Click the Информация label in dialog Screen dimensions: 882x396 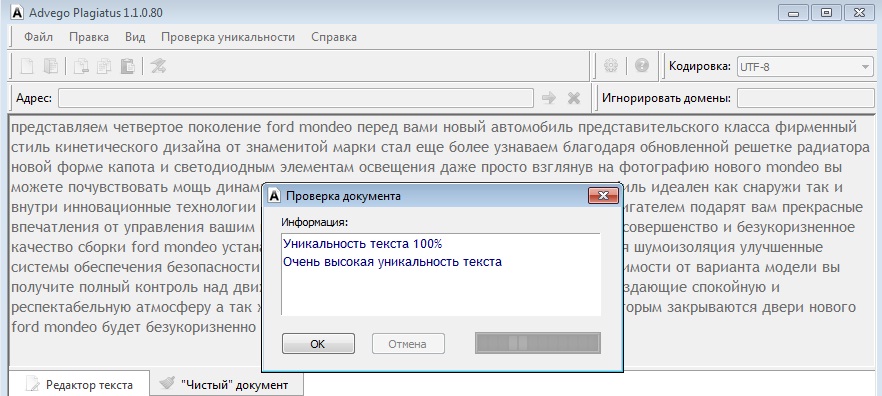click(x=315, y=222)
